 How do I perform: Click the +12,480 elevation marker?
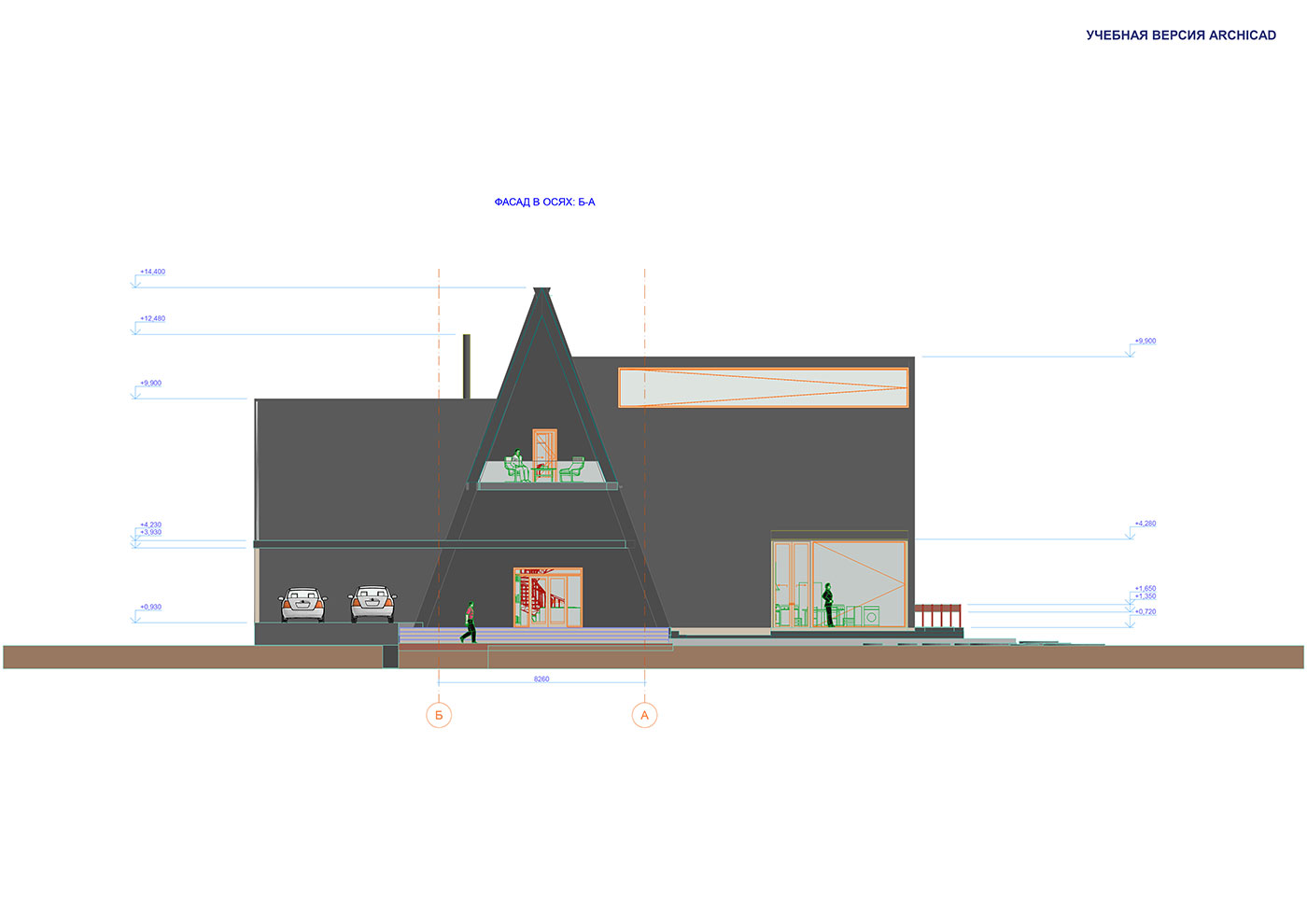[x=152, y=319]
